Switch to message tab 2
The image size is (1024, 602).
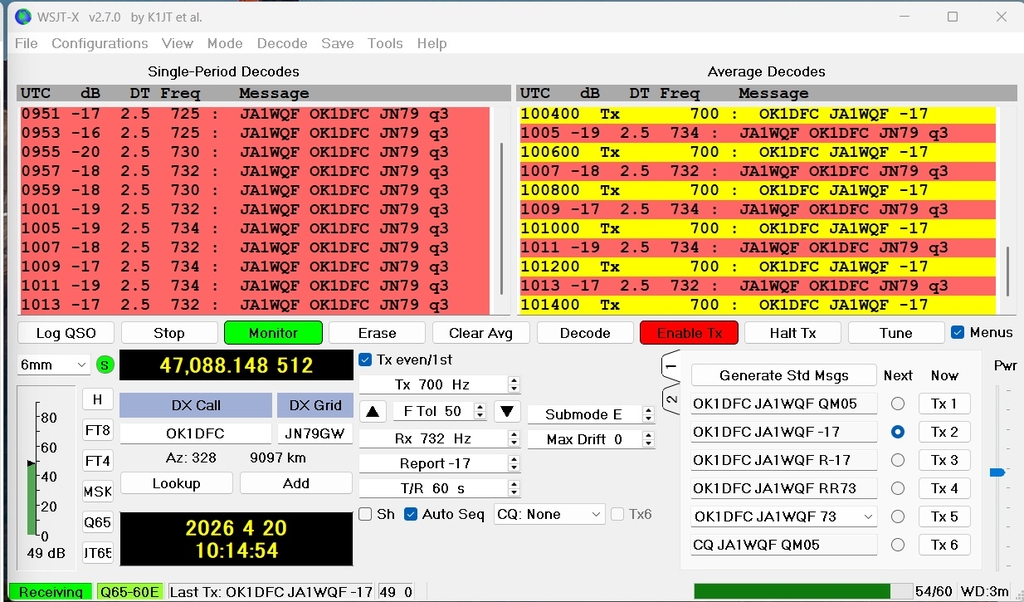point(671,399)
